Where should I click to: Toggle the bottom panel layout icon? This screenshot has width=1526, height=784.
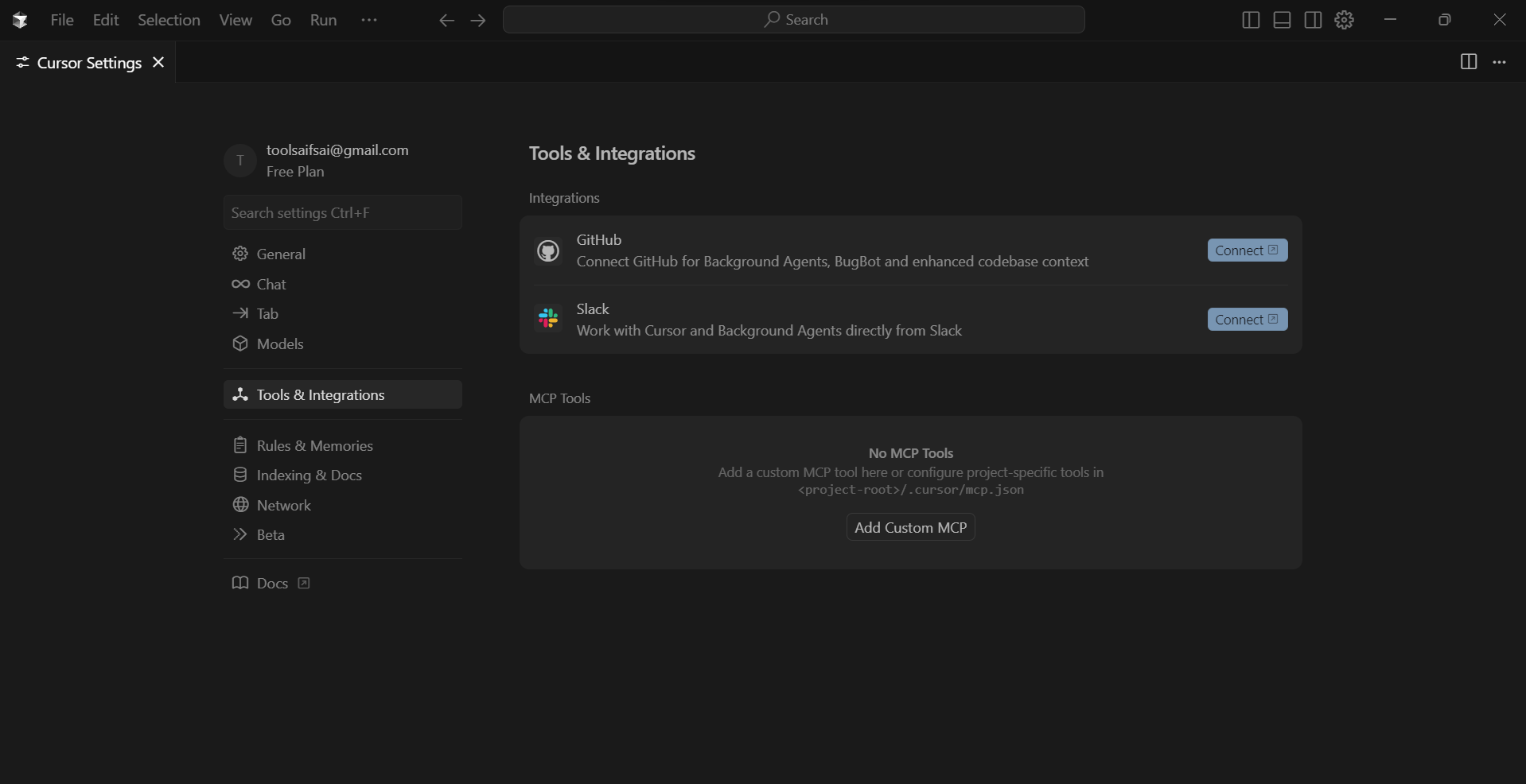click(1282, 20)
